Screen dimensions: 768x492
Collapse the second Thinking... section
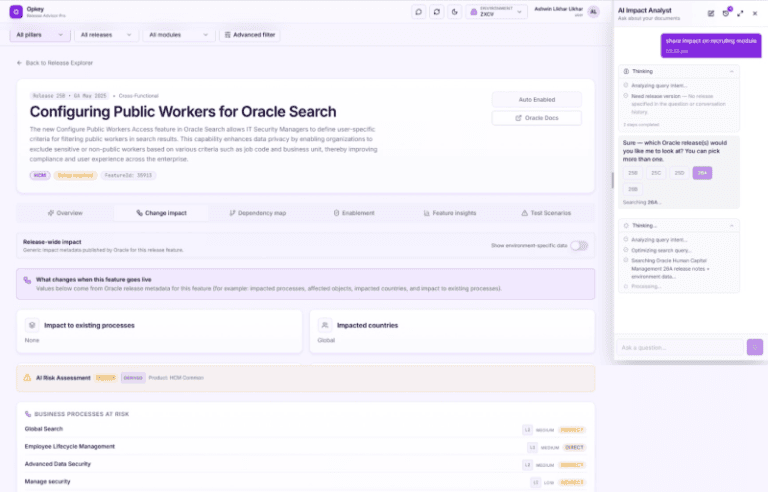point(732,226)
